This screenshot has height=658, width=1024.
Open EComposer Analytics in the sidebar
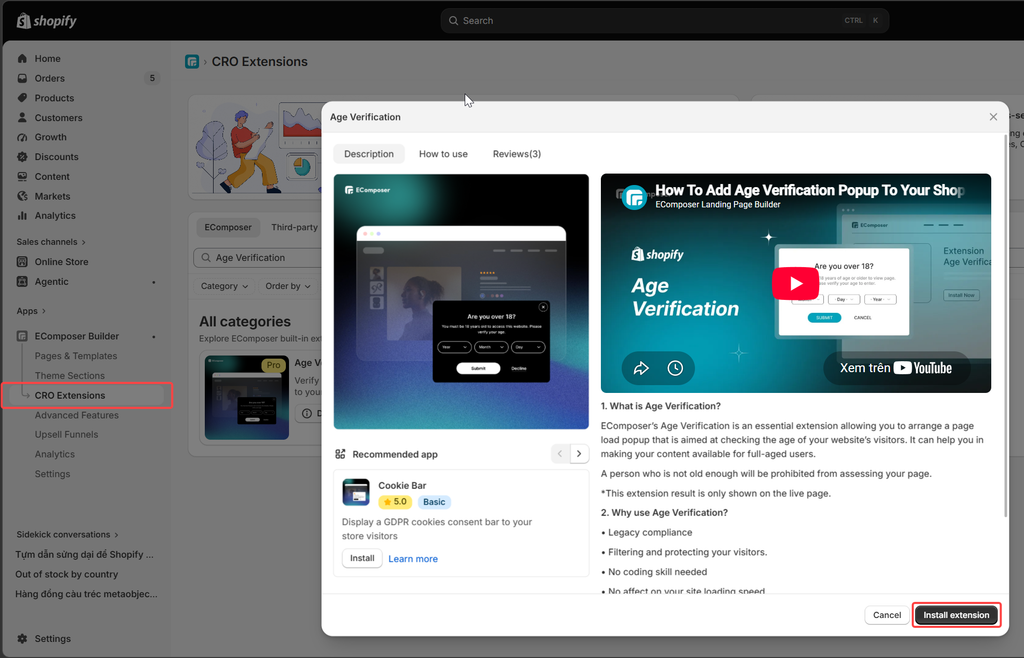point(55,454)
